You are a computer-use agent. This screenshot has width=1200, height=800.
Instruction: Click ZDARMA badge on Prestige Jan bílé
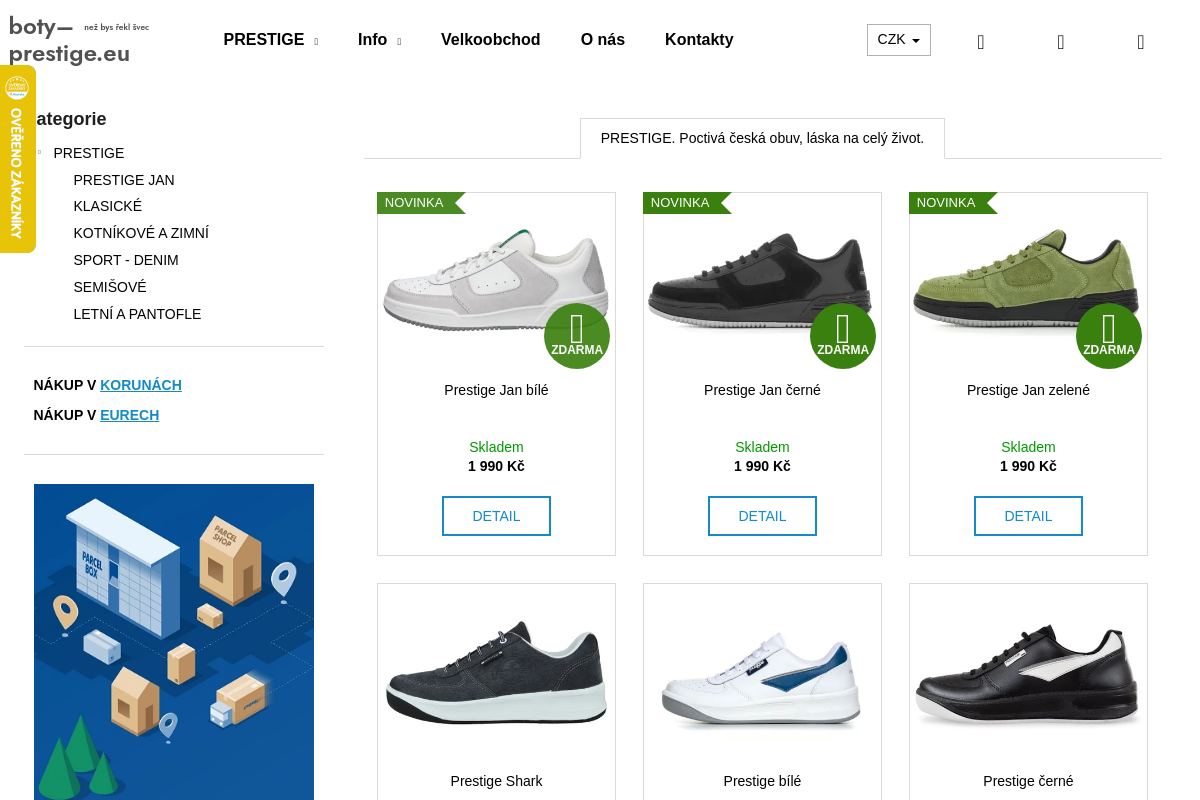577,336
